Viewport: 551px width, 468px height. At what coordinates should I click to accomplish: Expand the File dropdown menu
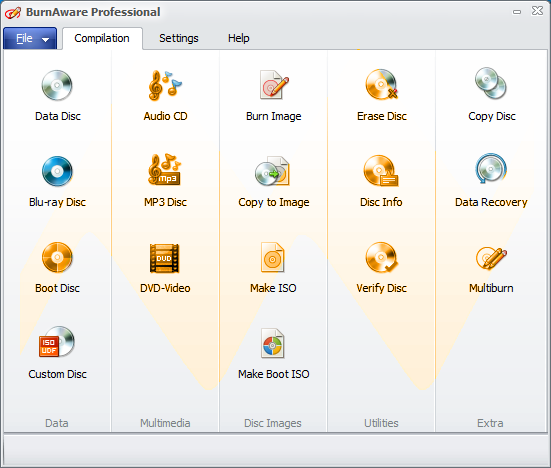[30, 38]
